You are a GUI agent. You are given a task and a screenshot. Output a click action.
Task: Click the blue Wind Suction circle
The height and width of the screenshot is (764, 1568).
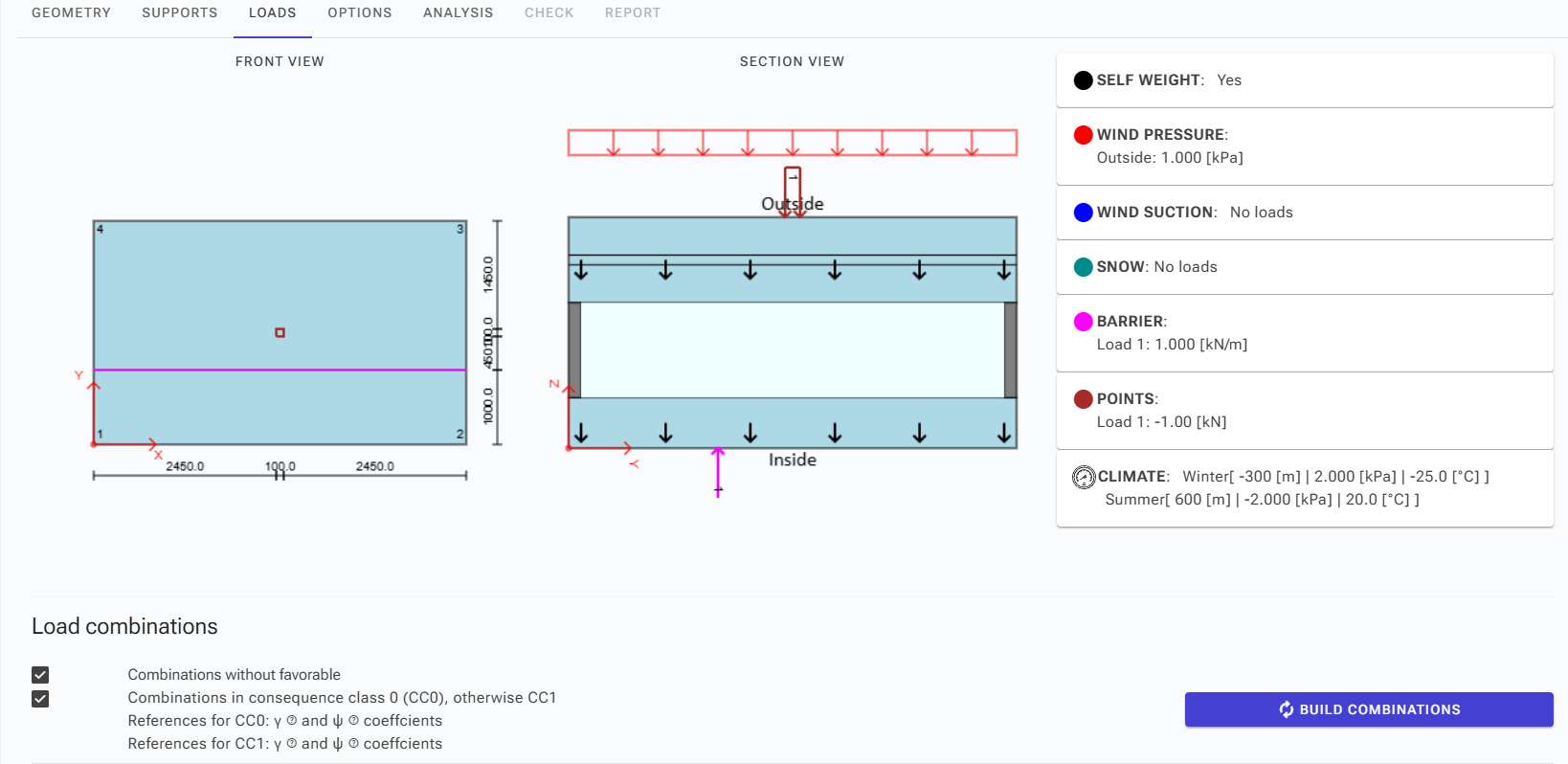[1083, 213]
